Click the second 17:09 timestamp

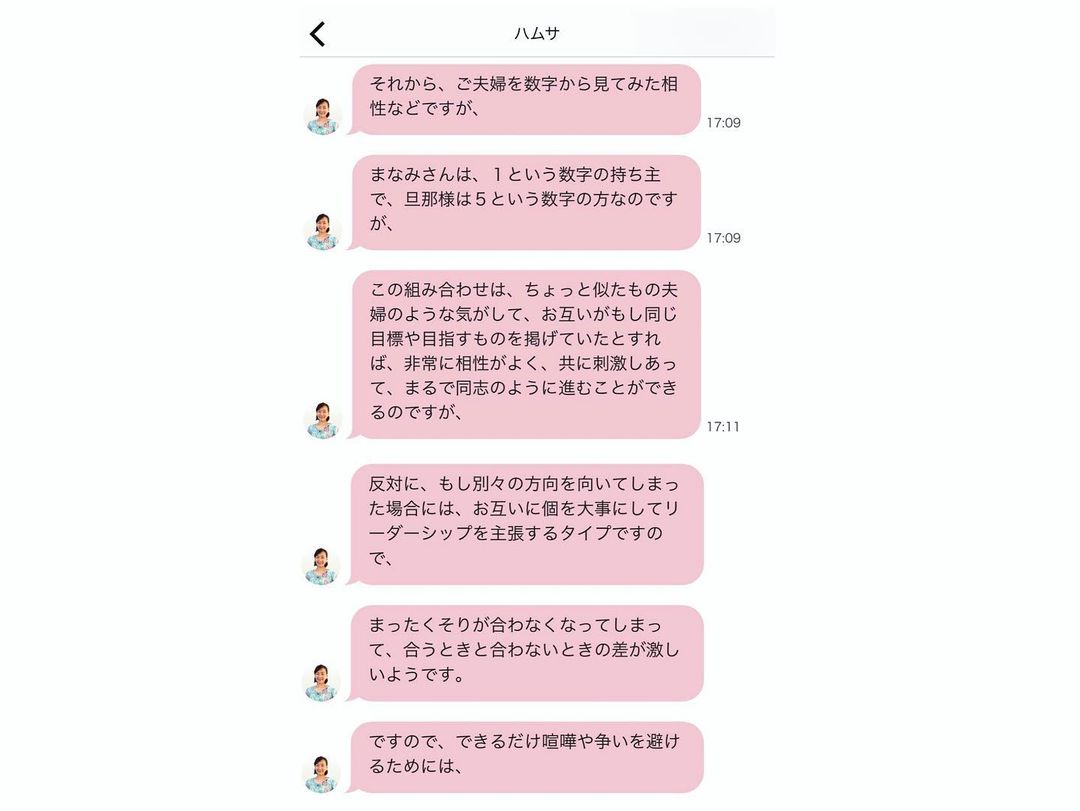click(x=723, y=238)
